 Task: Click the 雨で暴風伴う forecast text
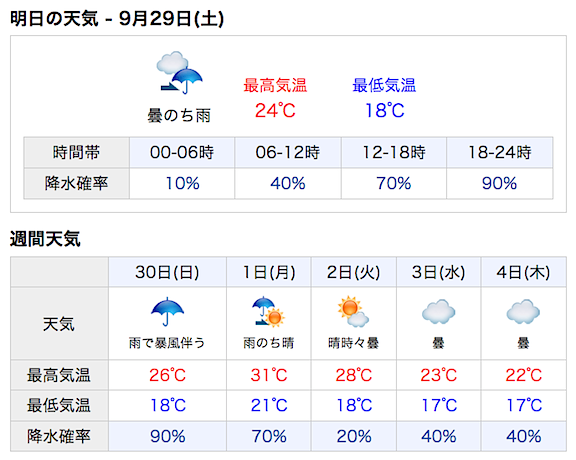tap(167, 343)
